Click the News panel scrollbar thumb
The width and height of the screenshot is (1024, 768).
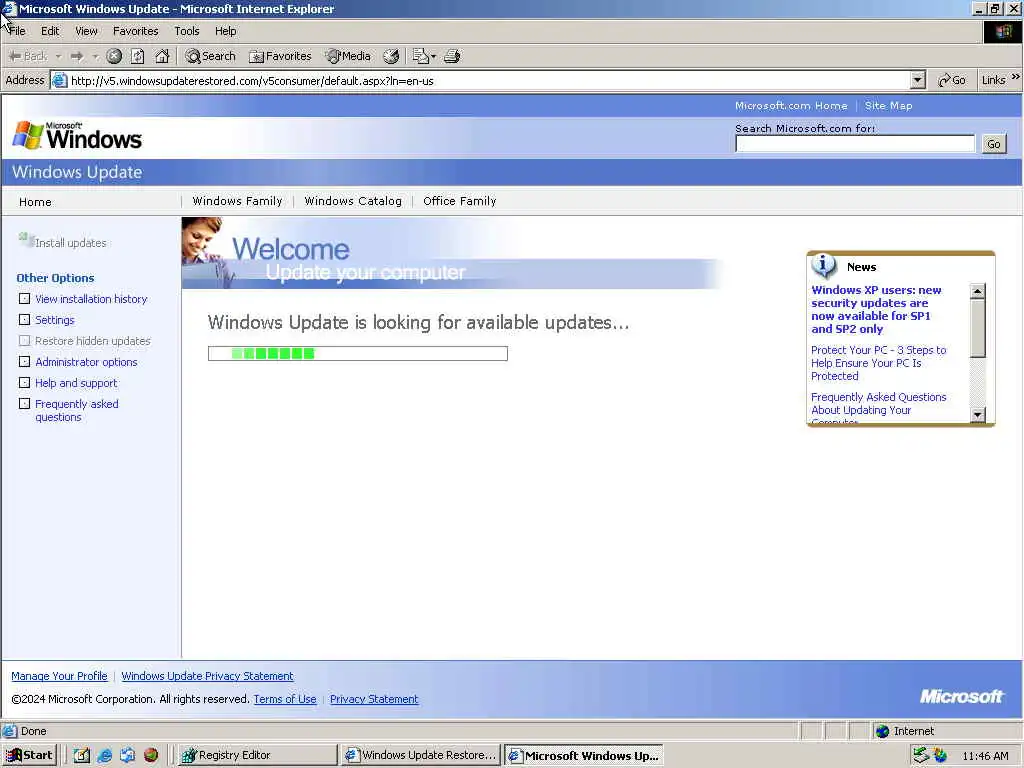tap(978, 328)
